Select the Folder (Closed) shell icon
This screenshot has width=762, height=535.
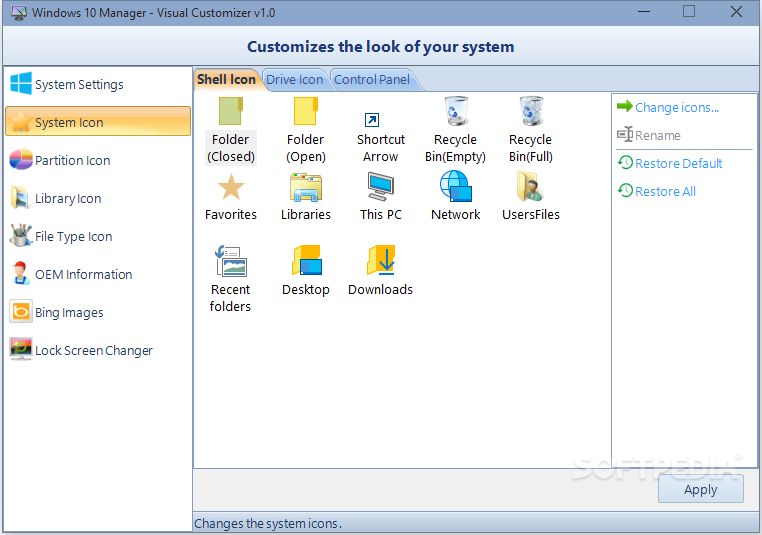(230, 130)
